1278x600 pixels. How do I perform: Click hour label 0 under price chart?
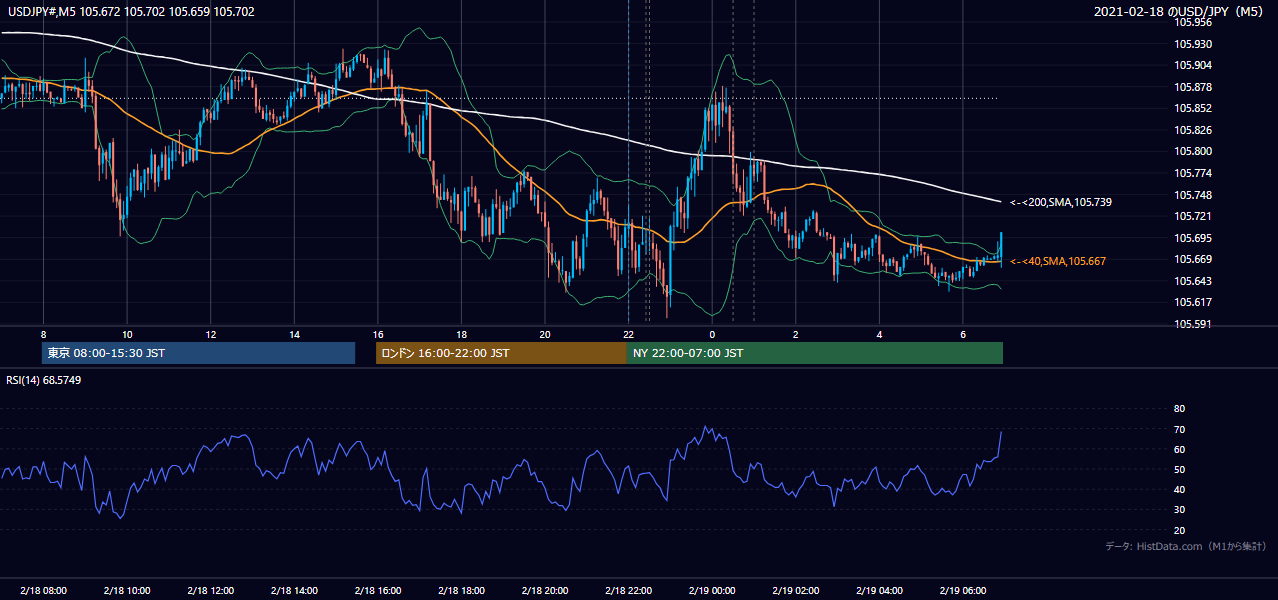click(712, 334)
